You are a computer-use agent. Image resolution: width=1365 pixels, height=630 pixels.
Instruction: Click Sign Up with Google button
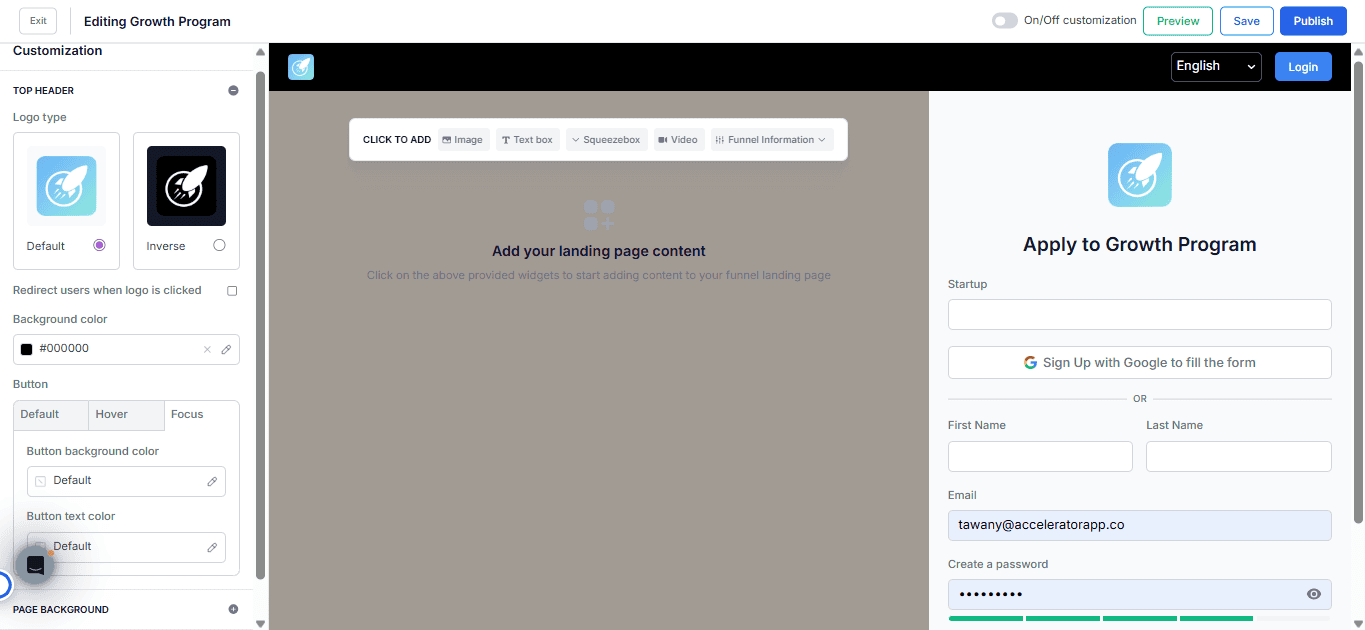tap(1139, 363)
